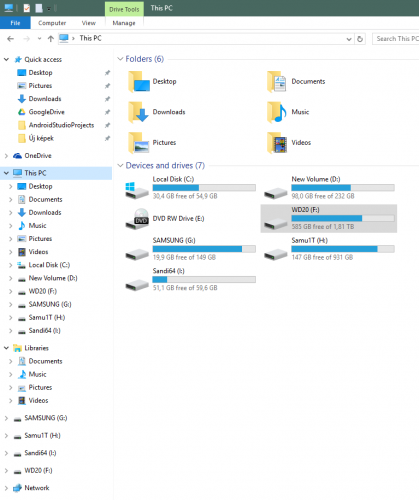Screen dimensions: 419x500
Task: Click the pin icon beside AndroidStudioProjects
Action: click(x=107, y=125)
